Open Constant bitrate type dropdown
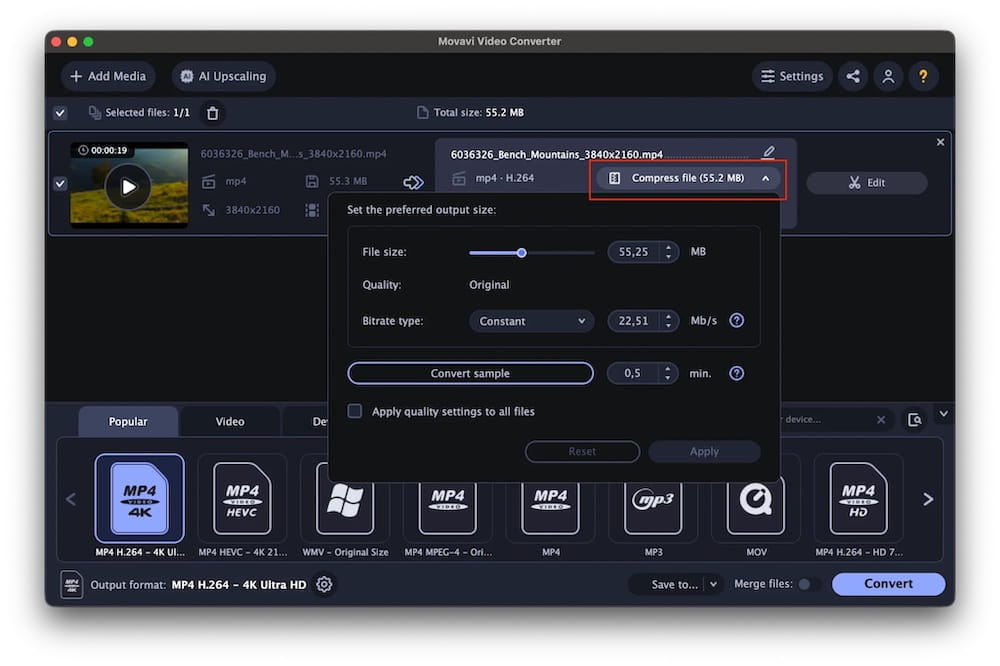Viewport: 1000px width, 666px height. coord(531,321)
